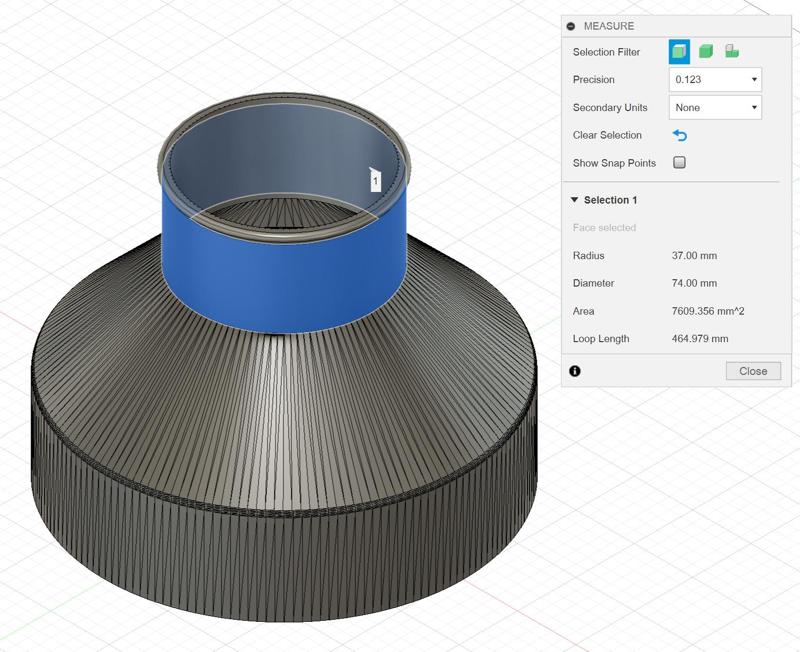Click the Secondary Units label
This screenshot has height=652, width=800.
610,108
